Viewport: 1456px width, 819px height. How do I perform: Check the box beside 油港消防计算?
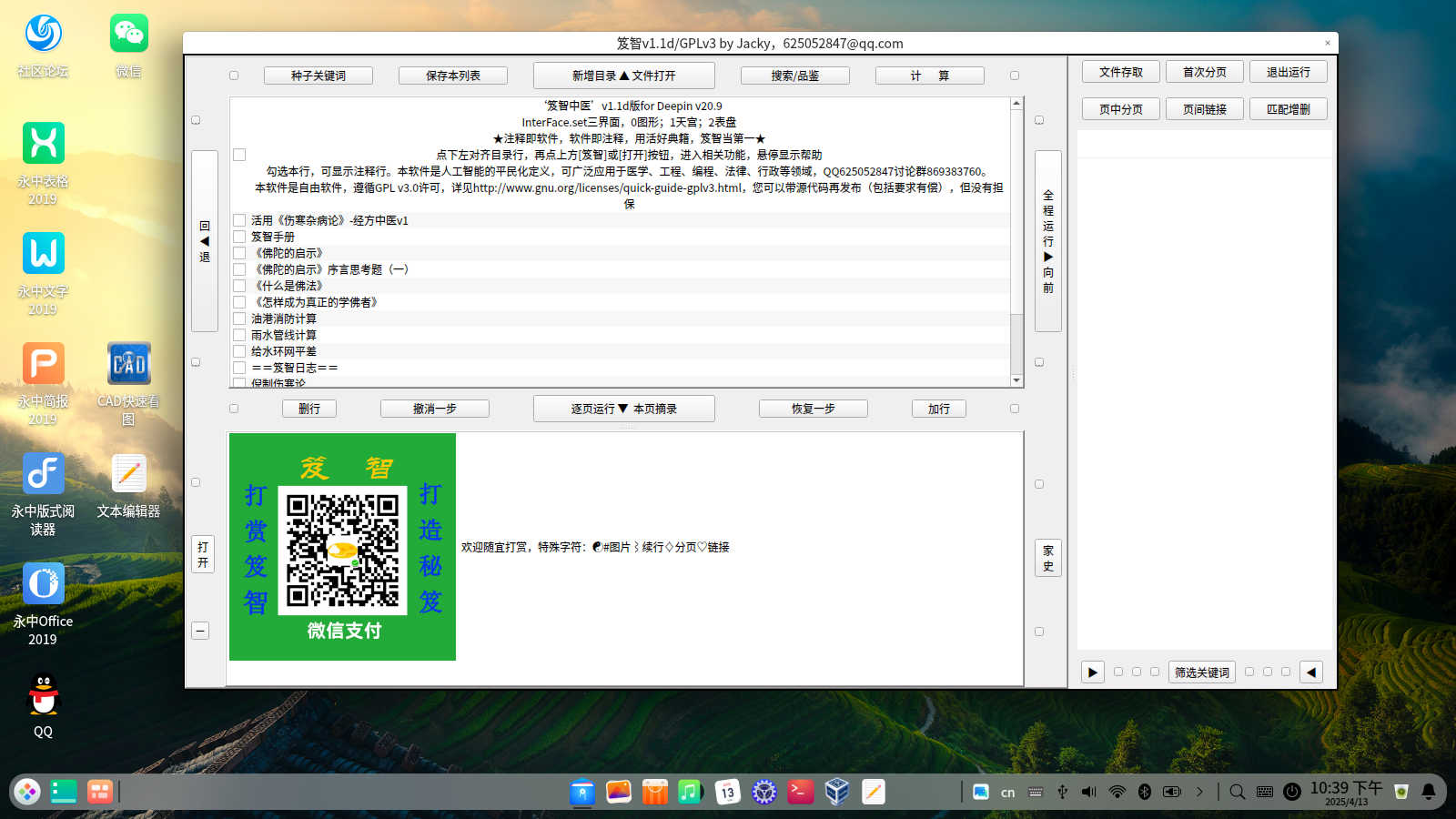[239, 318]
